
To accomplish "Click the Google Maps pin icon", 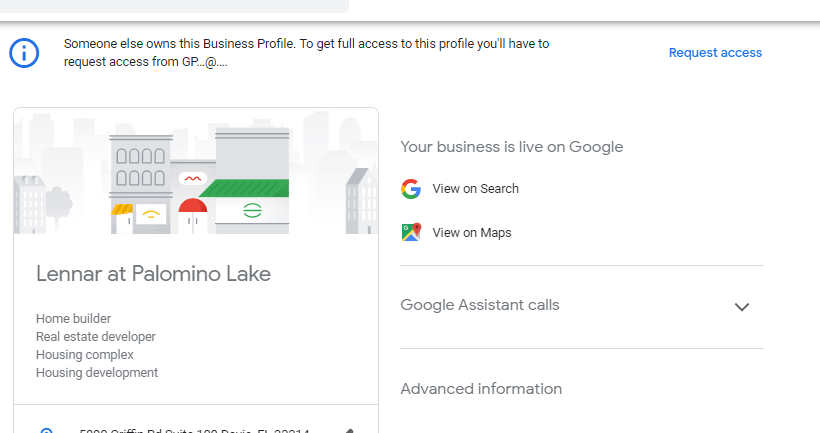I will [x=411, y=232].
